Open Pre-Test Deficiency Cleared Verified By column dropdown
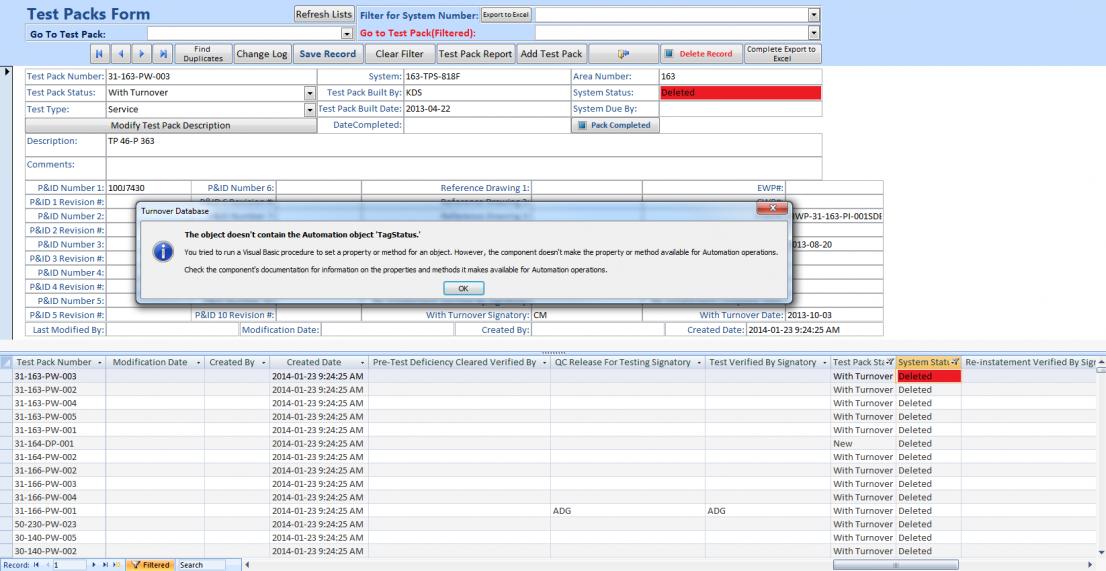The height and width of the screenshot is (571, 1106). point(545,362)
